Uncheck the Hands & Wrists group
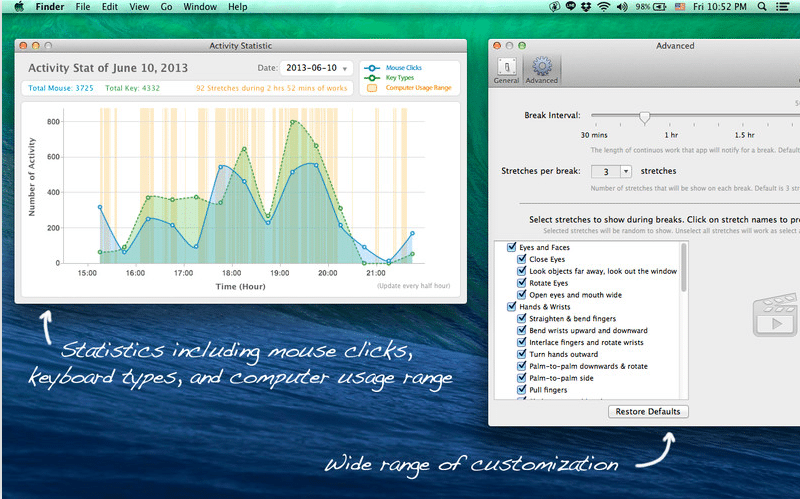The width and height of the screenshot is (800, 499). click(512, 306)
